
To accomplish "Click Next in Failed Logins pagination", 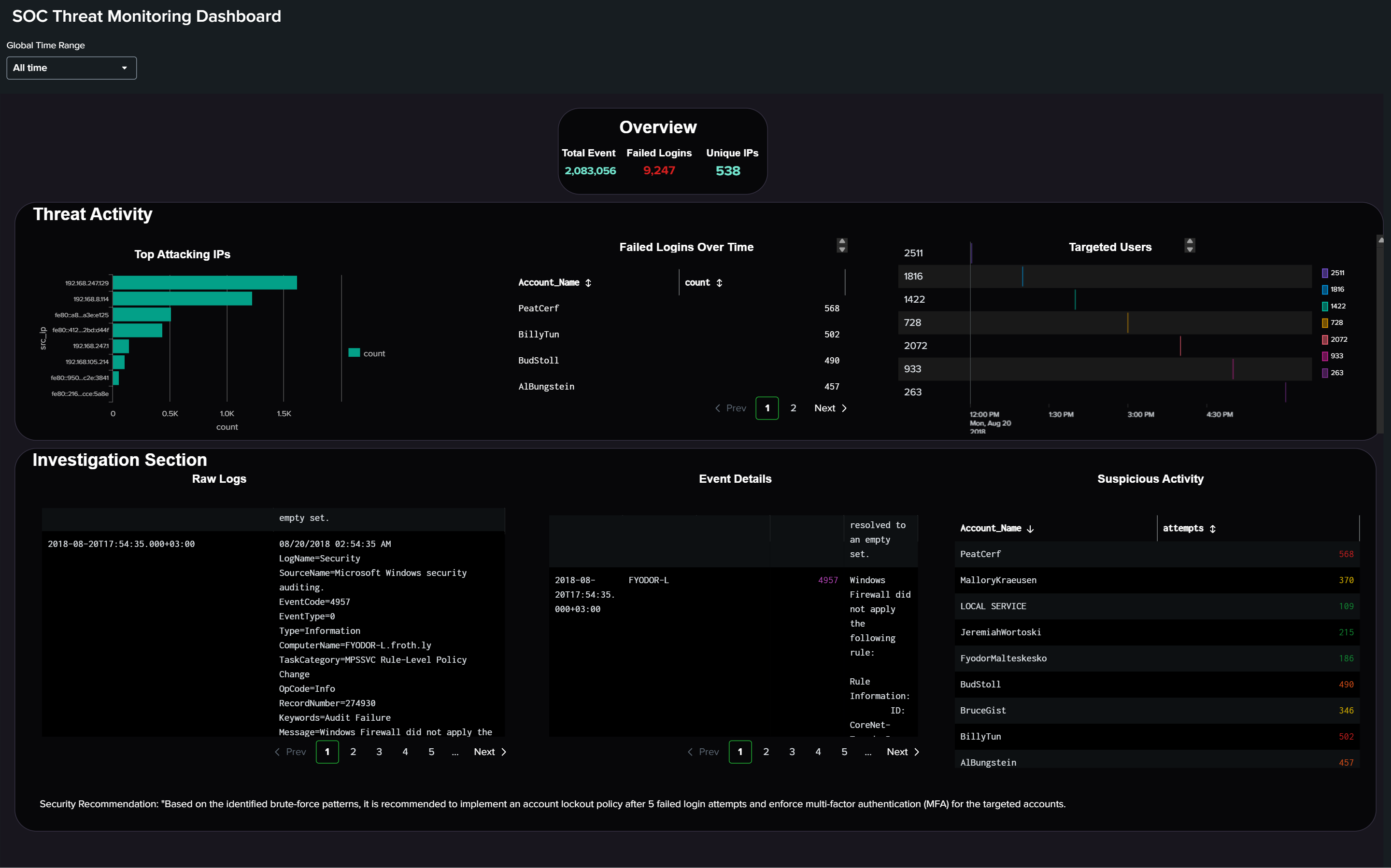I will click(x=830, y=408).
